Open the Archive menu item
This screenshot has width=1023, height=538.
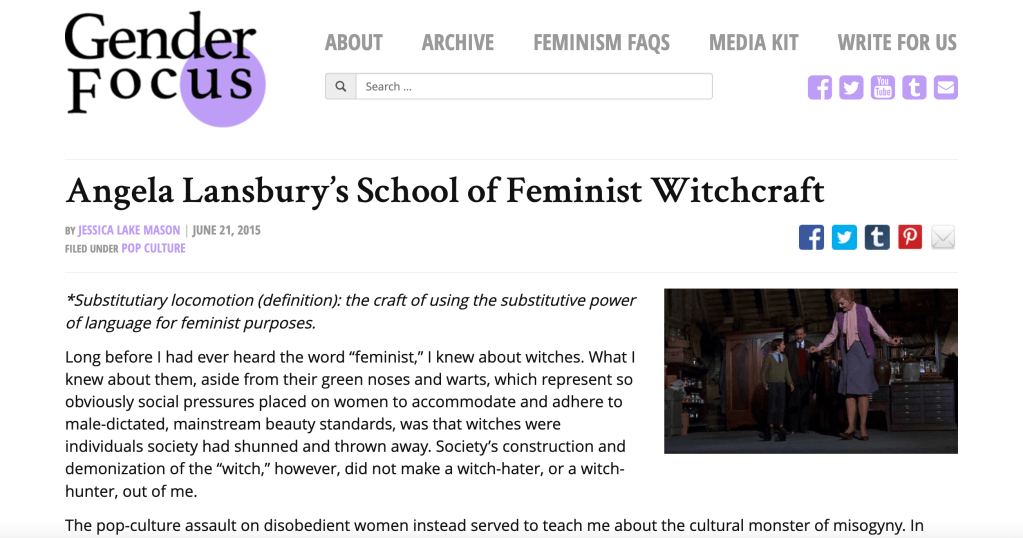[458, 43]
